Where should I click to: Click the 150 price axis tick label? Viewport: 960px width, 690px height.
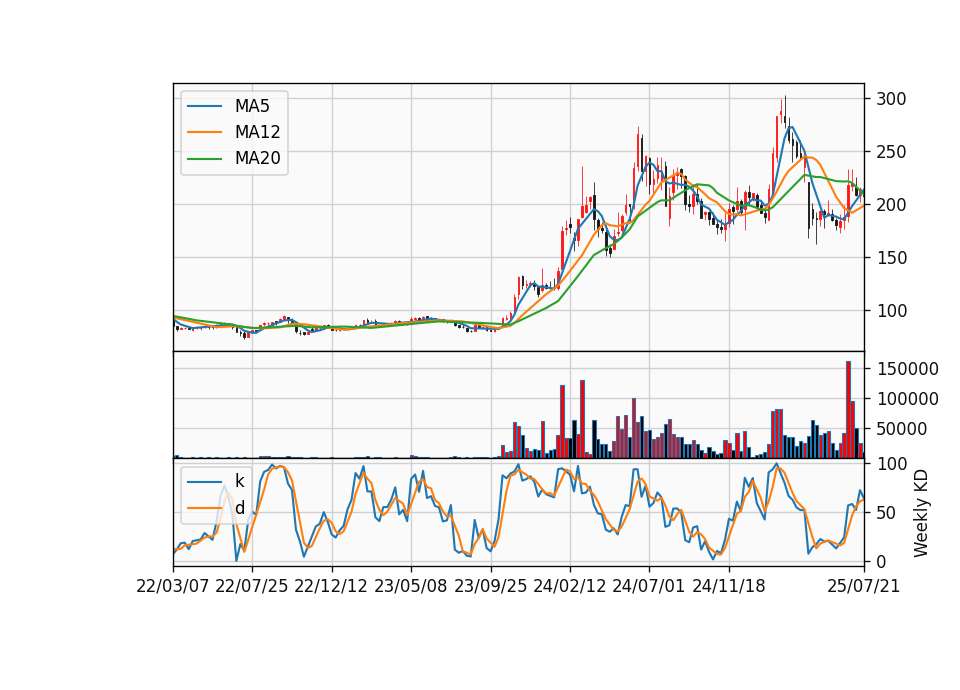[x=891, y=258]
